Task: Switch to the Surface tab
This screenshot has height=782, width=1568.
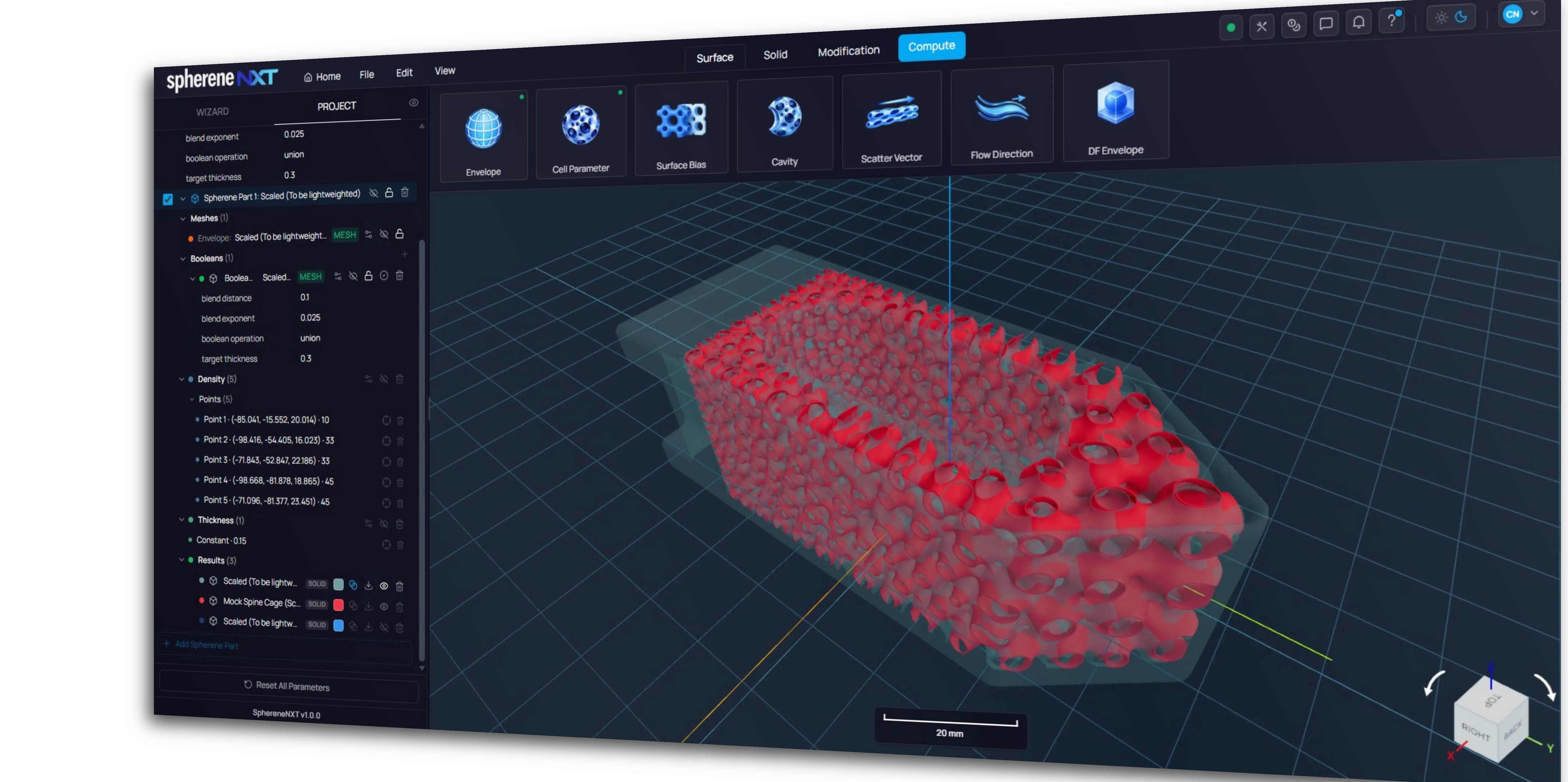Action: point(715,58)
